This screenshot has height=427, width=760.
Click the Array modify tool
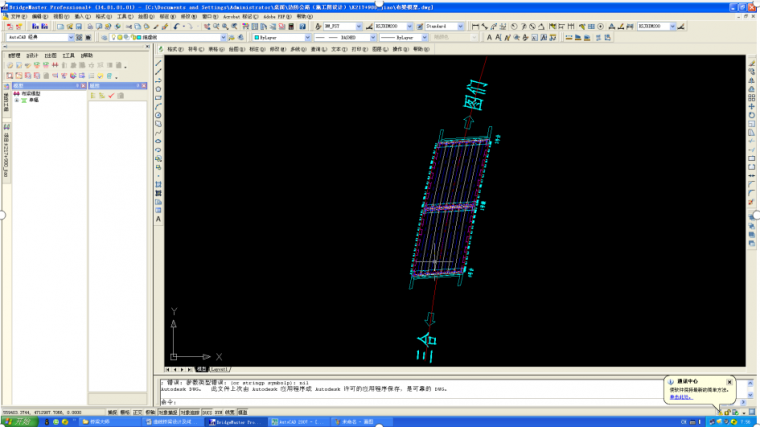[x=752, y=98]
